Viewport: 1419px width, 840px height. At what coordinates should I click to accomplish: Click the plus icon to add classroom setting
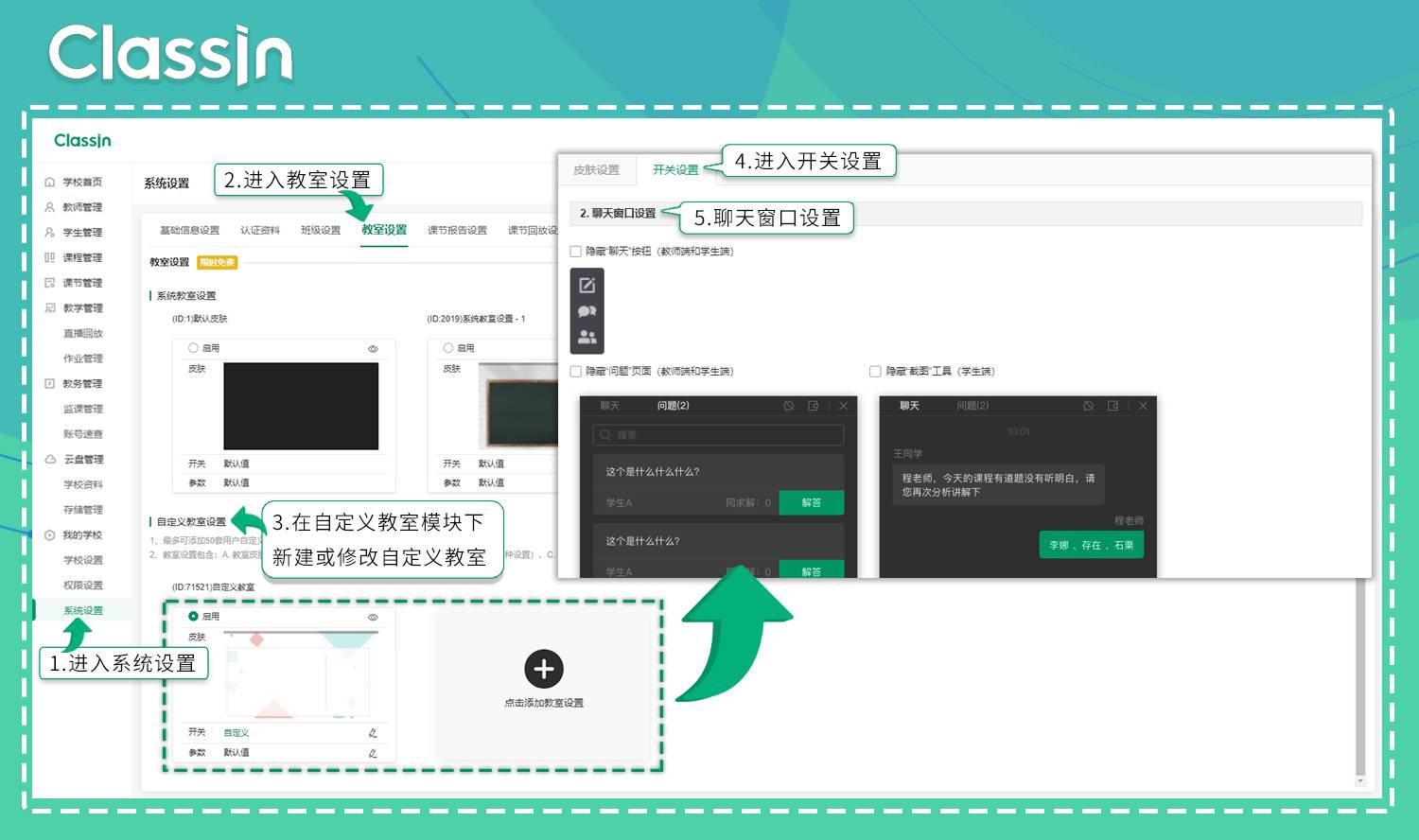pyautogui.click(x=544, y=669)
